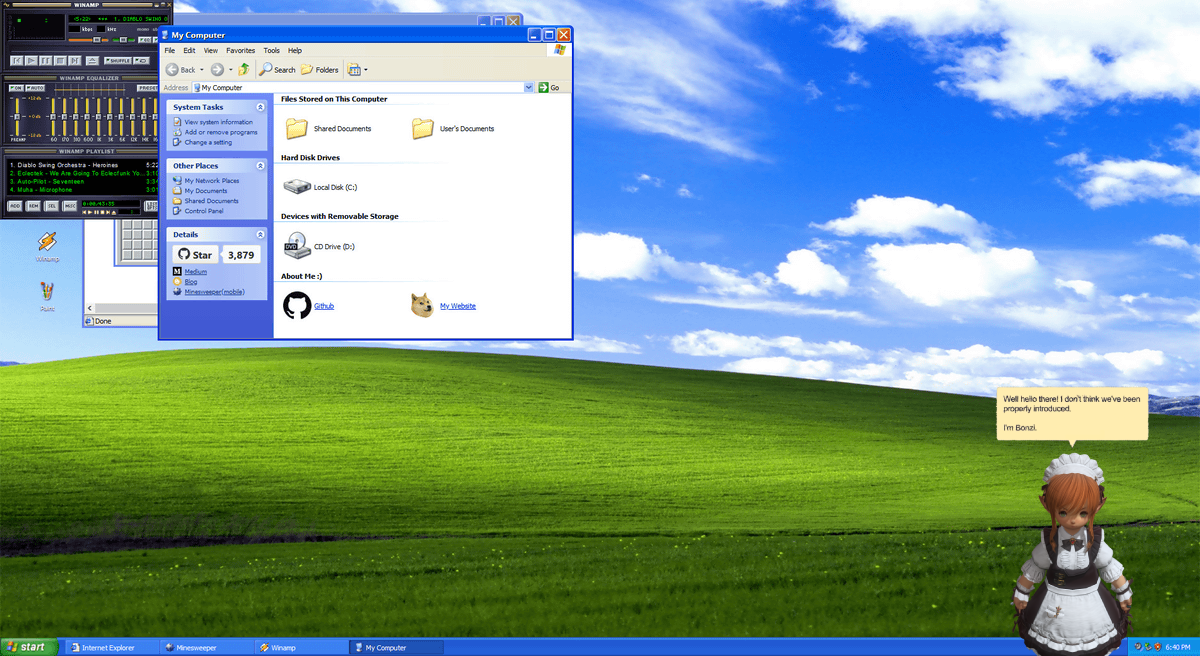Toggle Winamp repeat mode

coord(142,61)
